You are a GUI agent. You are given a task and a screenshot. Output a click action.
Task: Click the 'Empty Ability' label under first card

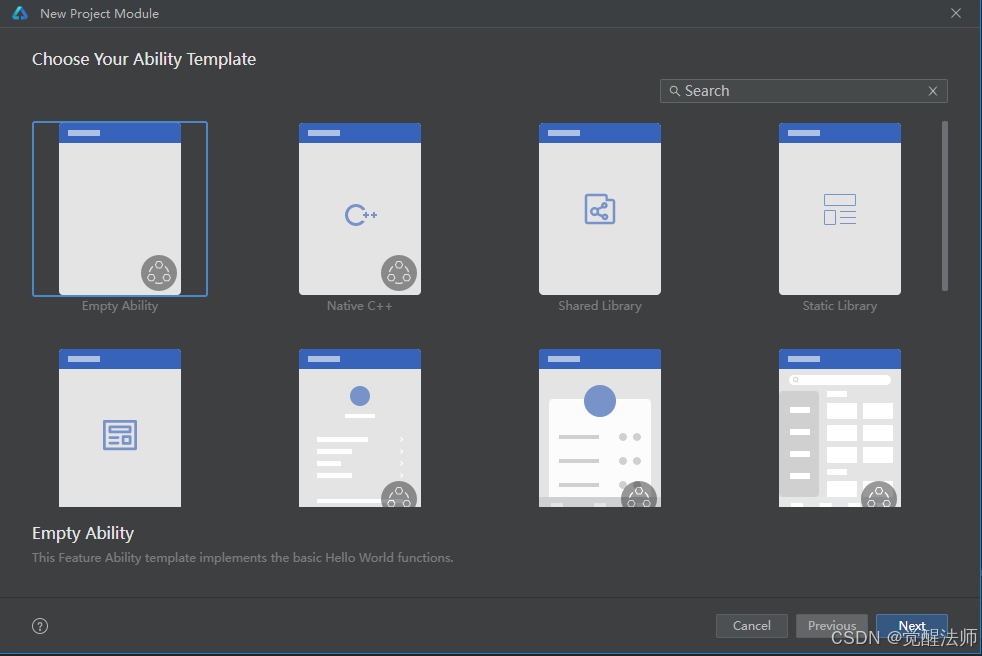[120, 306]
